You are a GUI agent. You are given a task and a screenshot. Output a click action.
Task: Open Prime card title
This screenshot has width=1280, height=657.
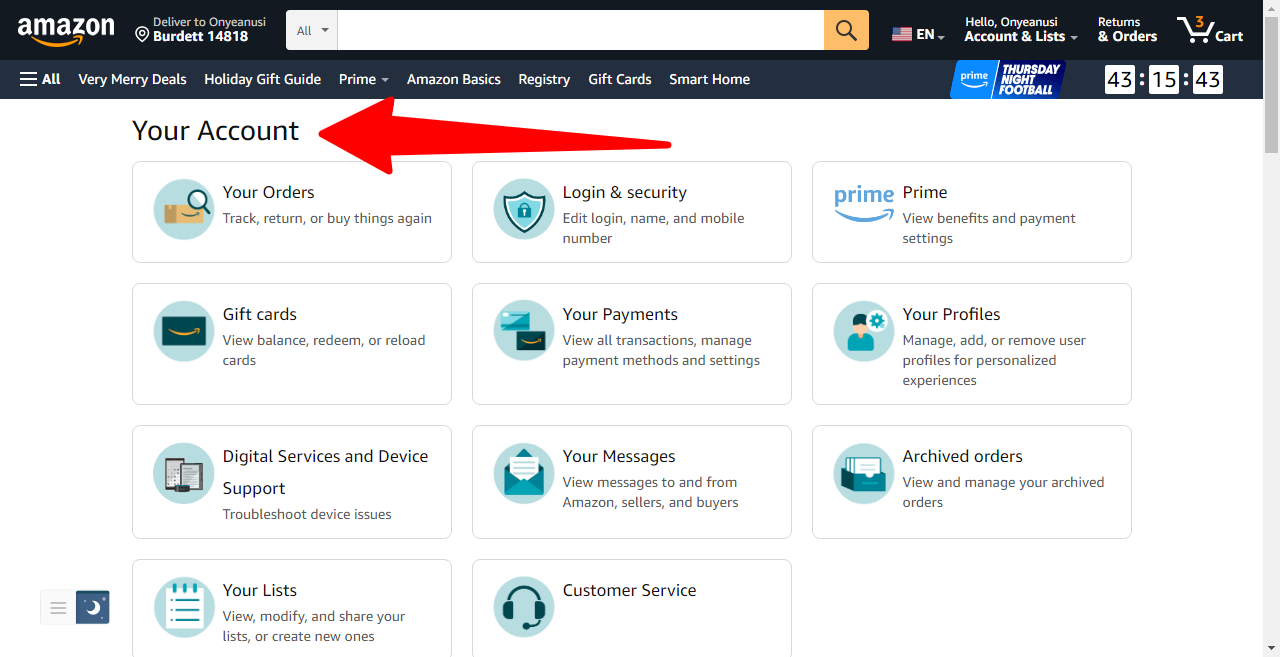(924, 192)
